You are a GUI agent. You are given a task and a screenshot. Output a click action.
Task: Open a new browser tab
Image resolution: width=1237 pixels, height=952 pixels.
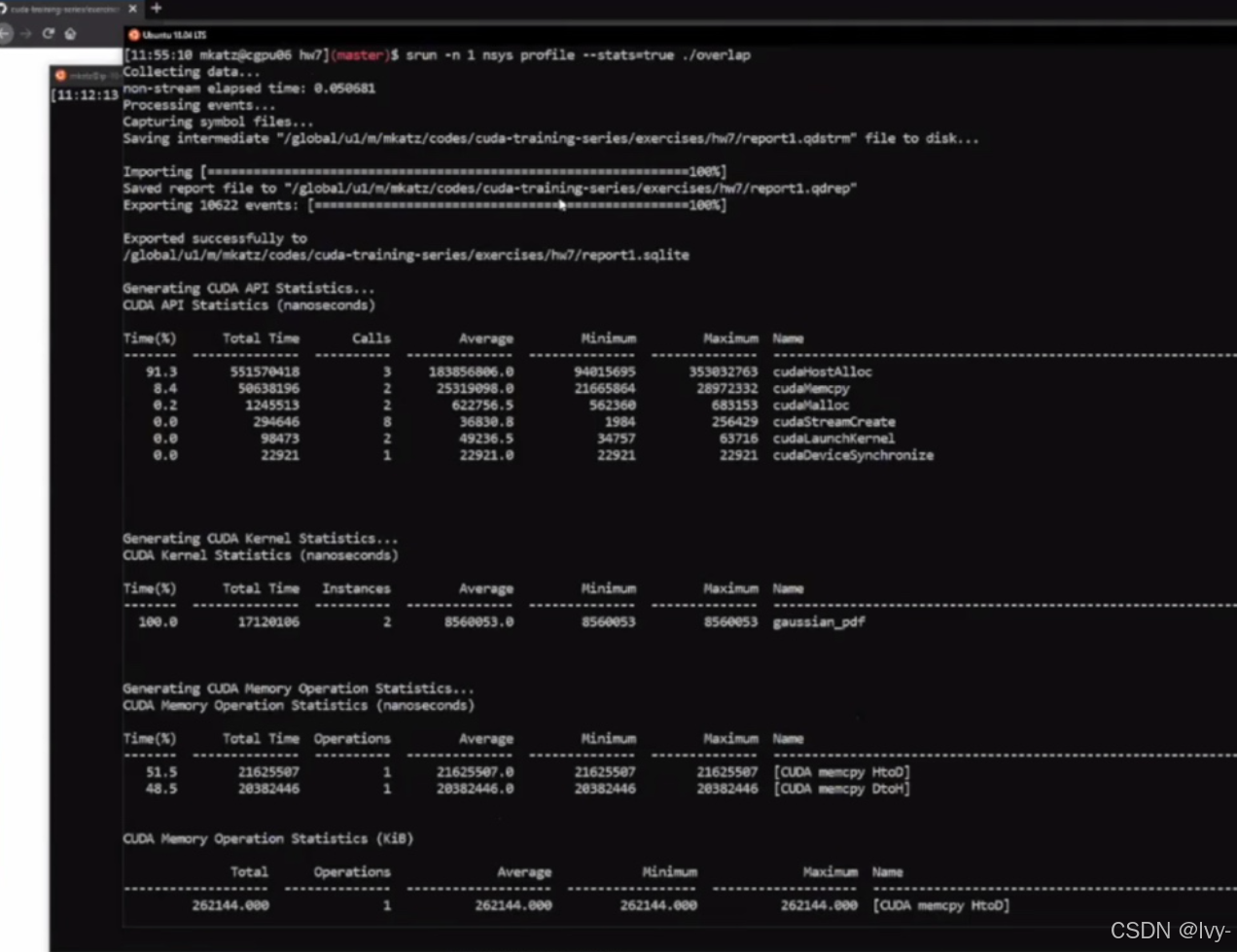156,8
